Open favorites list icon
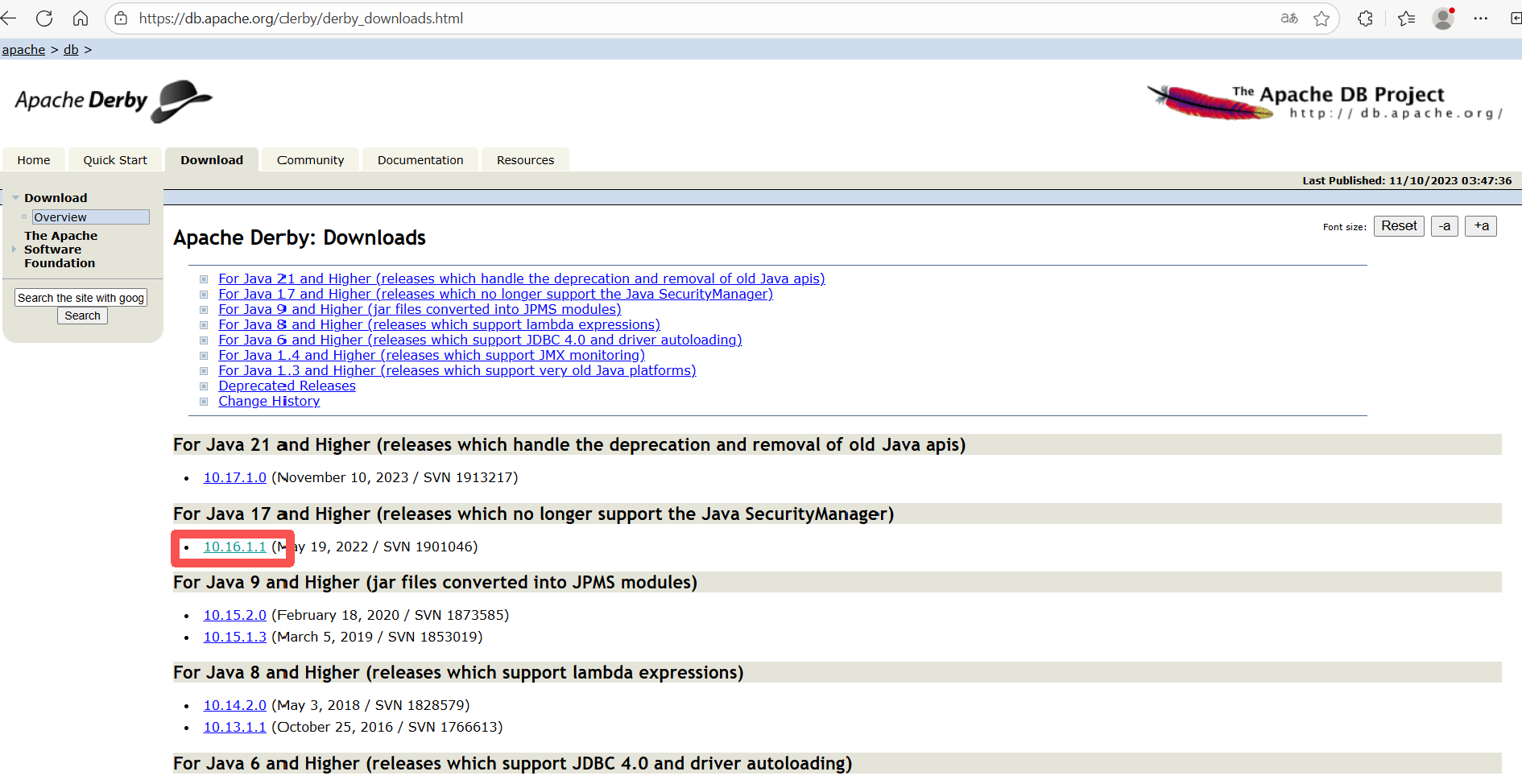The width and height of the screenshot is (1522, 784). click(1407, 18)
